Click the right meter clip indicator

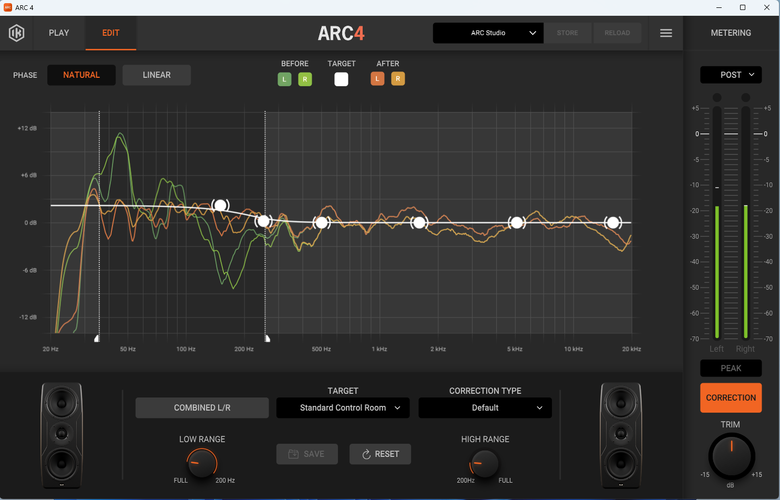click(745, 97)
